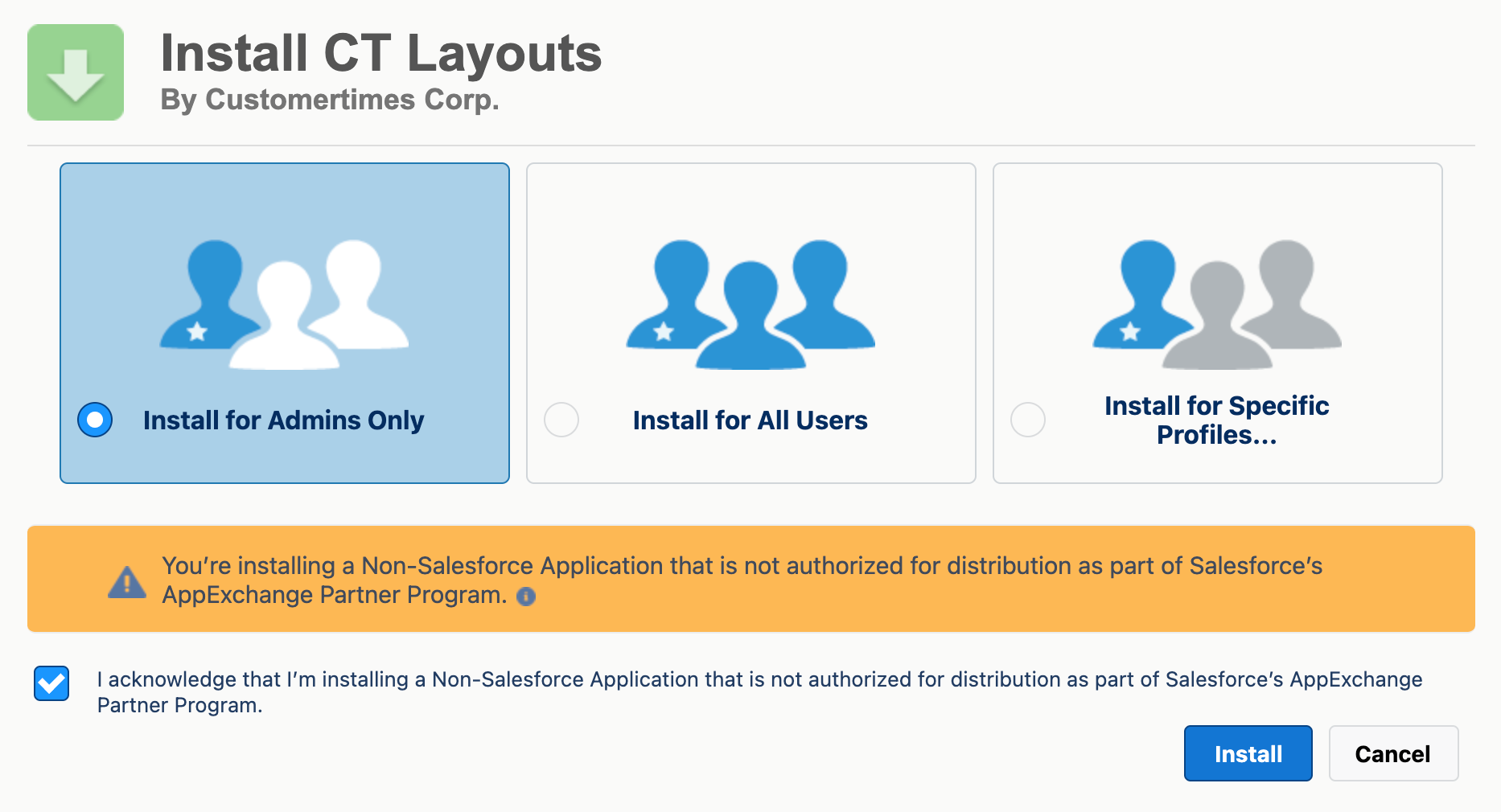Click the Install button
This screenshot has width=1501, height=812.
1247,753
